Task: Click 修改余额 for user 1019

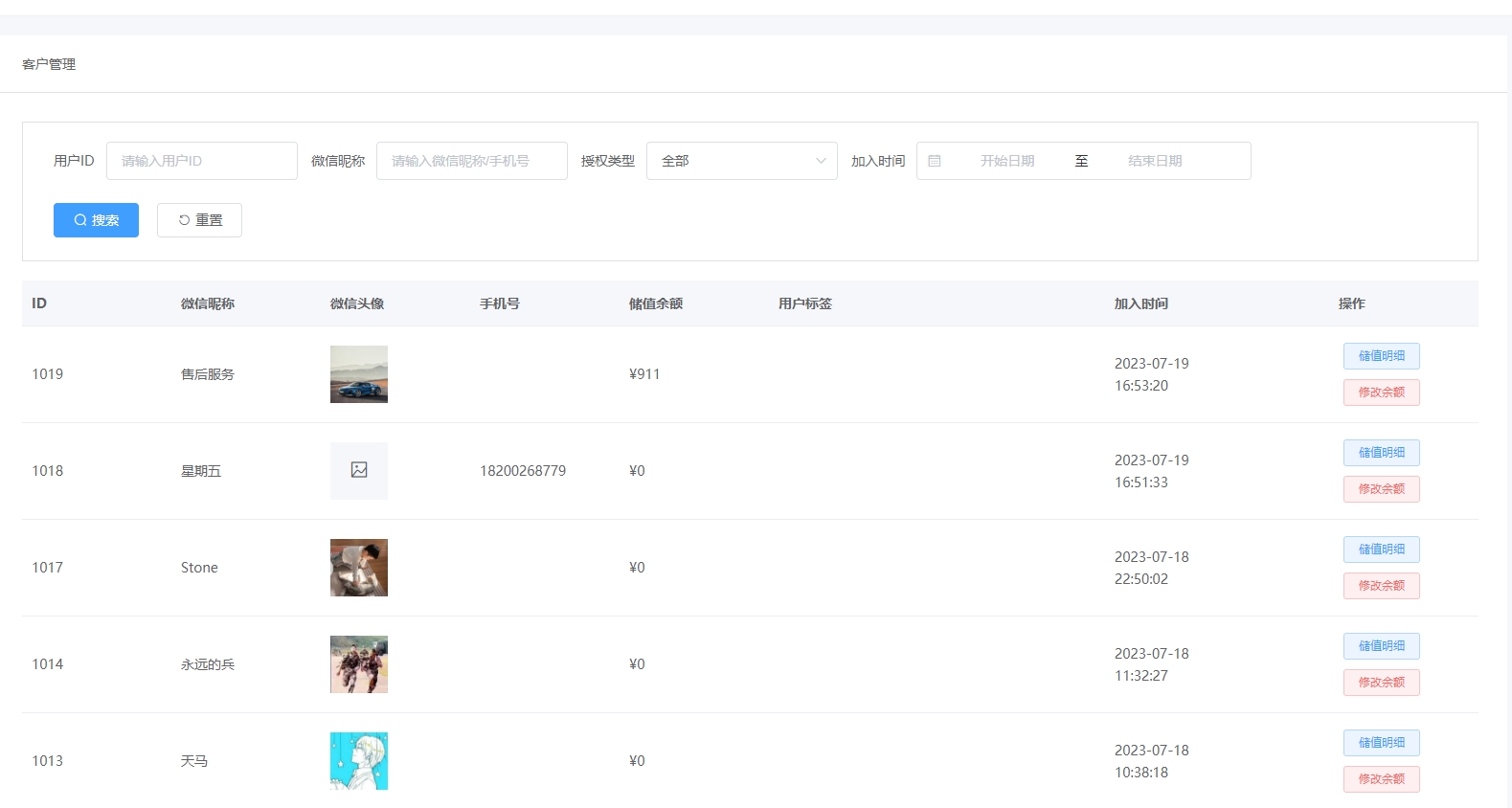Action: tap(1381, 393)
